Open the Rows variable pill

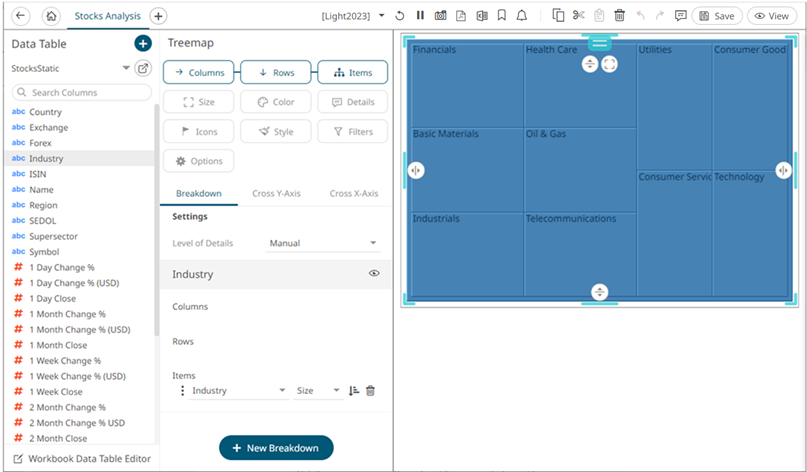[x=276, y=73]
